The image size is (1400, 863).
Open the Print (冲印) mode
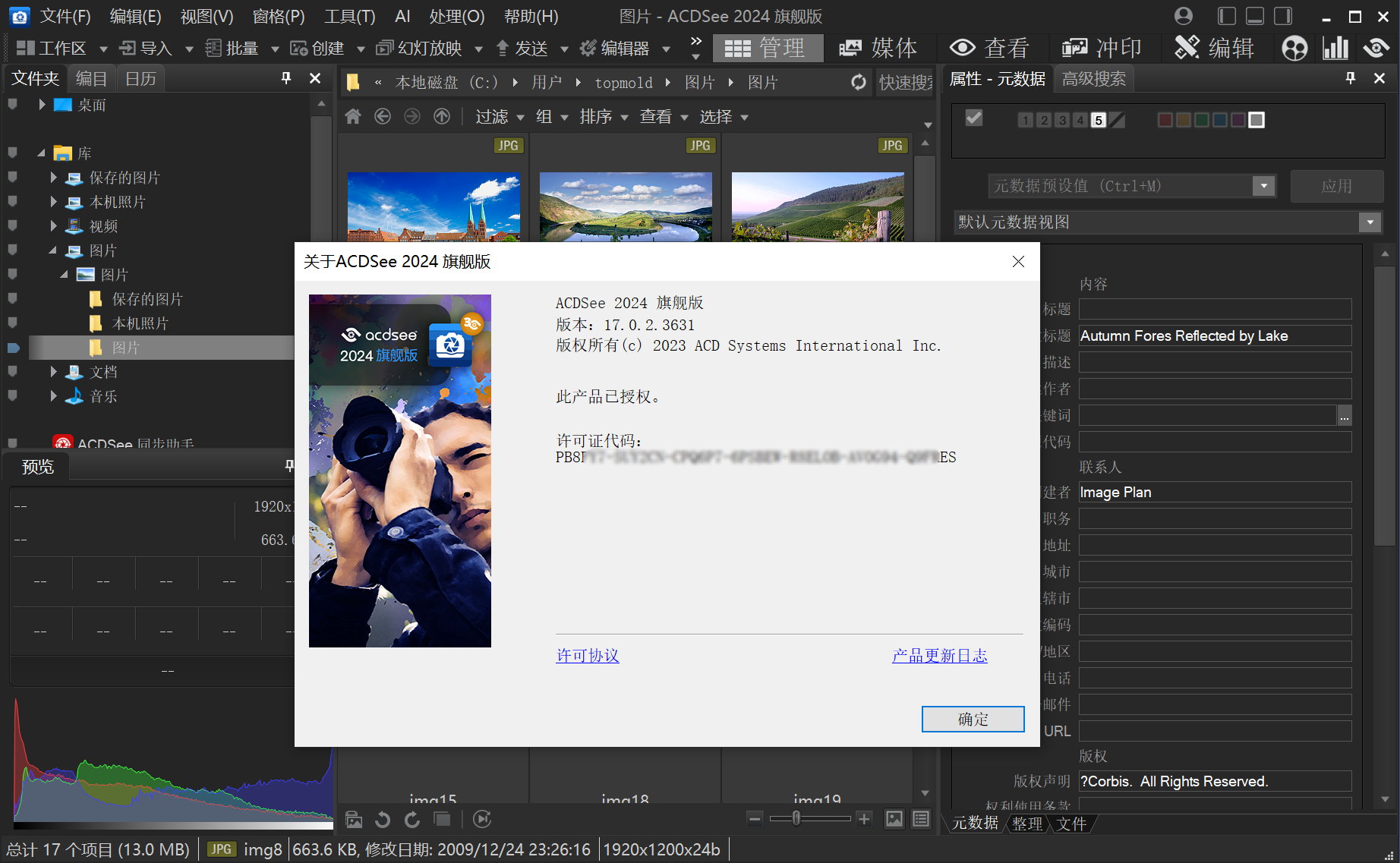(x=1102, y=48)
